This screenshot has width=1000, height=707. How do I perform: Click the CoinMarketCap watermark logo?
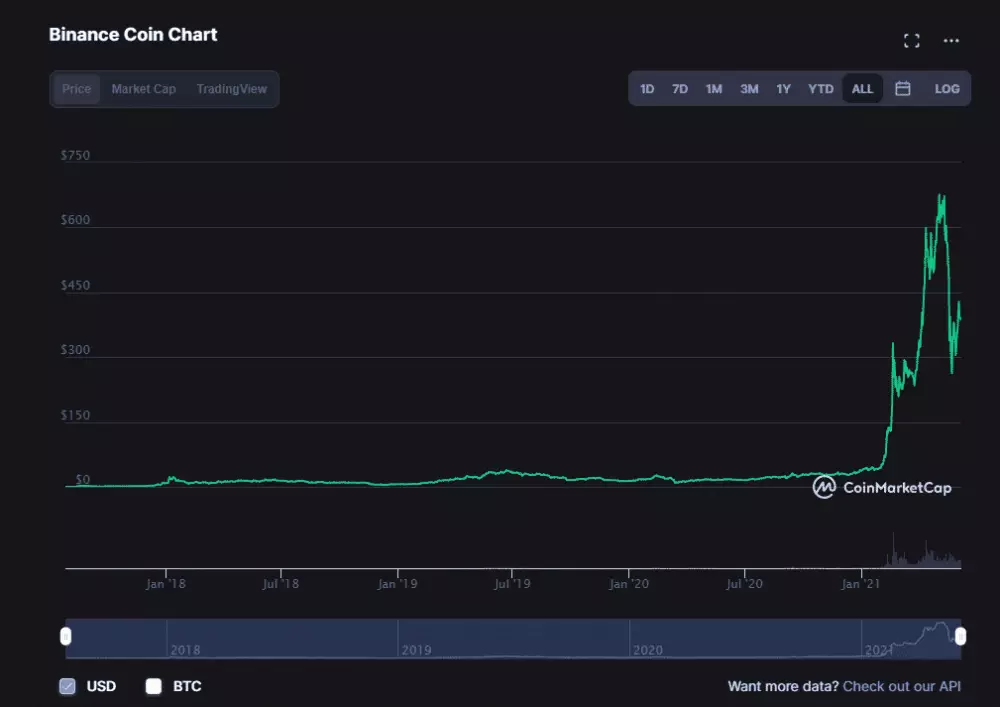[x=824, y=488]
